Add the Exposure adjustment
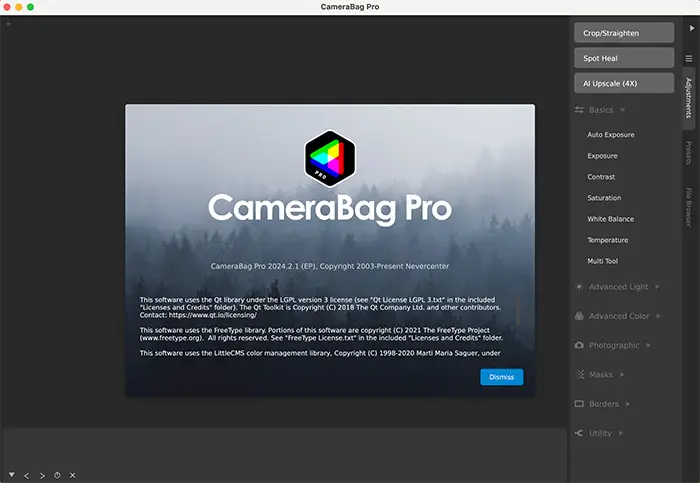 coord(602,156)
